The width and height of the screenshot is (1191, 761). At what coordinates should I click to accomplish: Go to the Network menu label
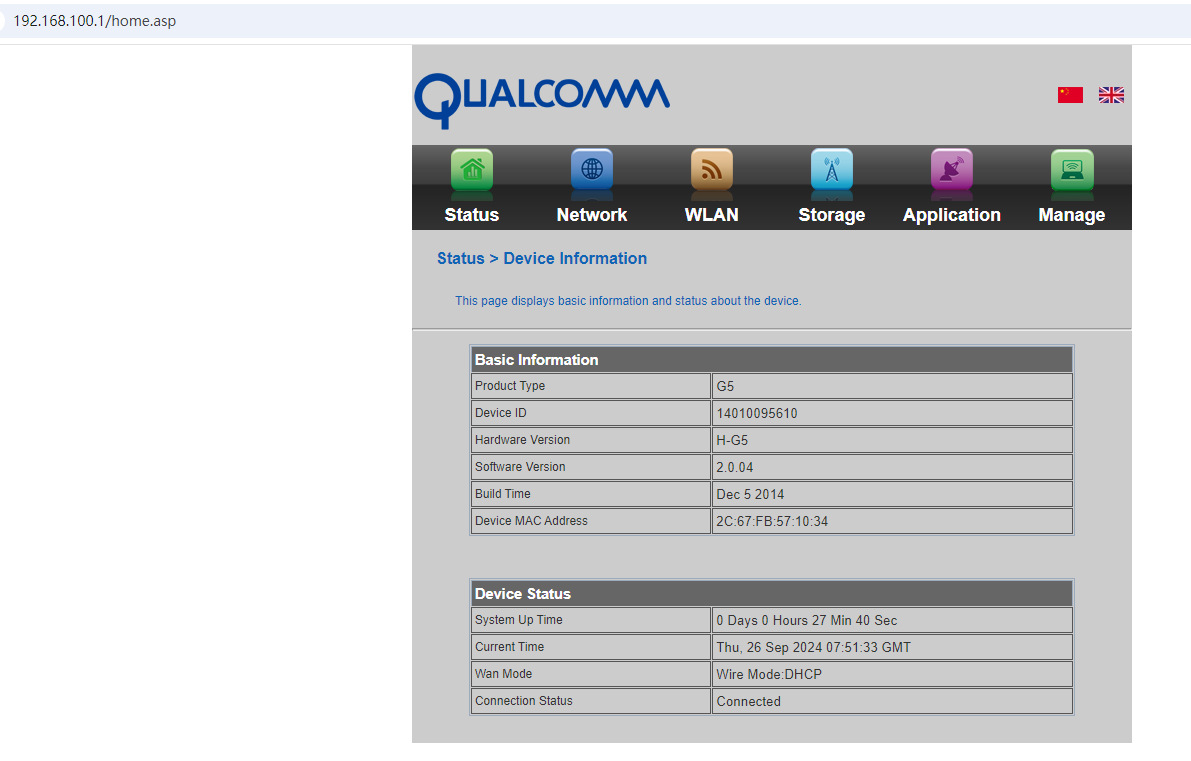pos(592,215)
